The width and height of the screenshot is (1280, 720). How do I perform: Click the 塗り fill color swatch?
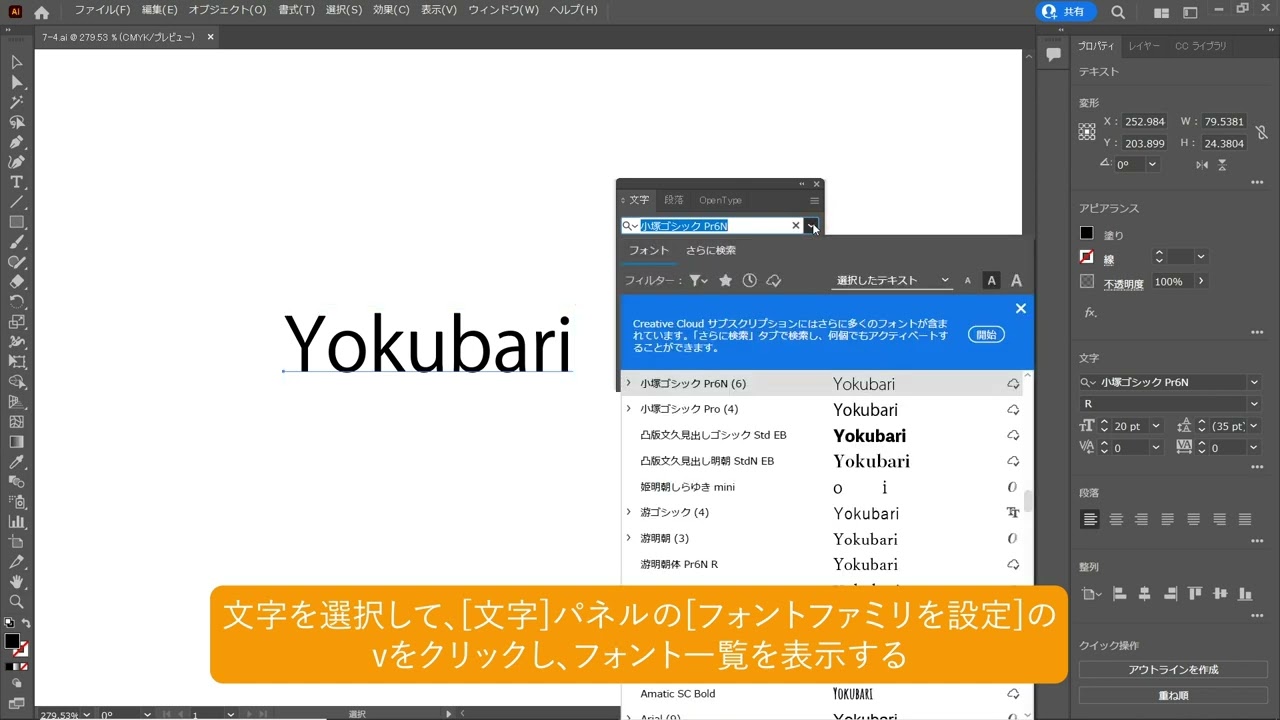[x=1087, y=233]
